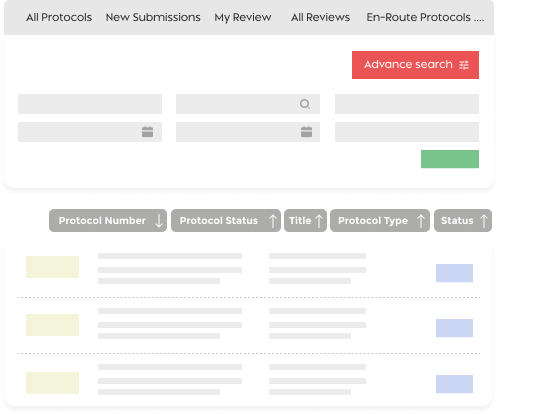Click the Advance search button
This screenshot has width=537, height=414.
[415, 65]
